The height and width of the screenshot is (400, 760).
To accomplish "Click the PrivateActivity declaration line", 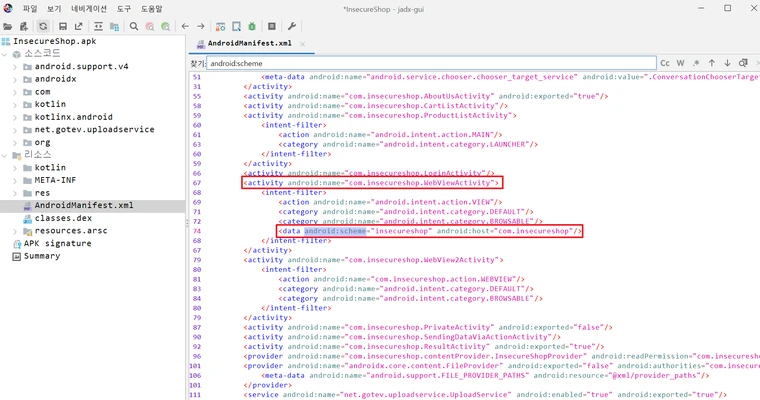I will [428, 327].
